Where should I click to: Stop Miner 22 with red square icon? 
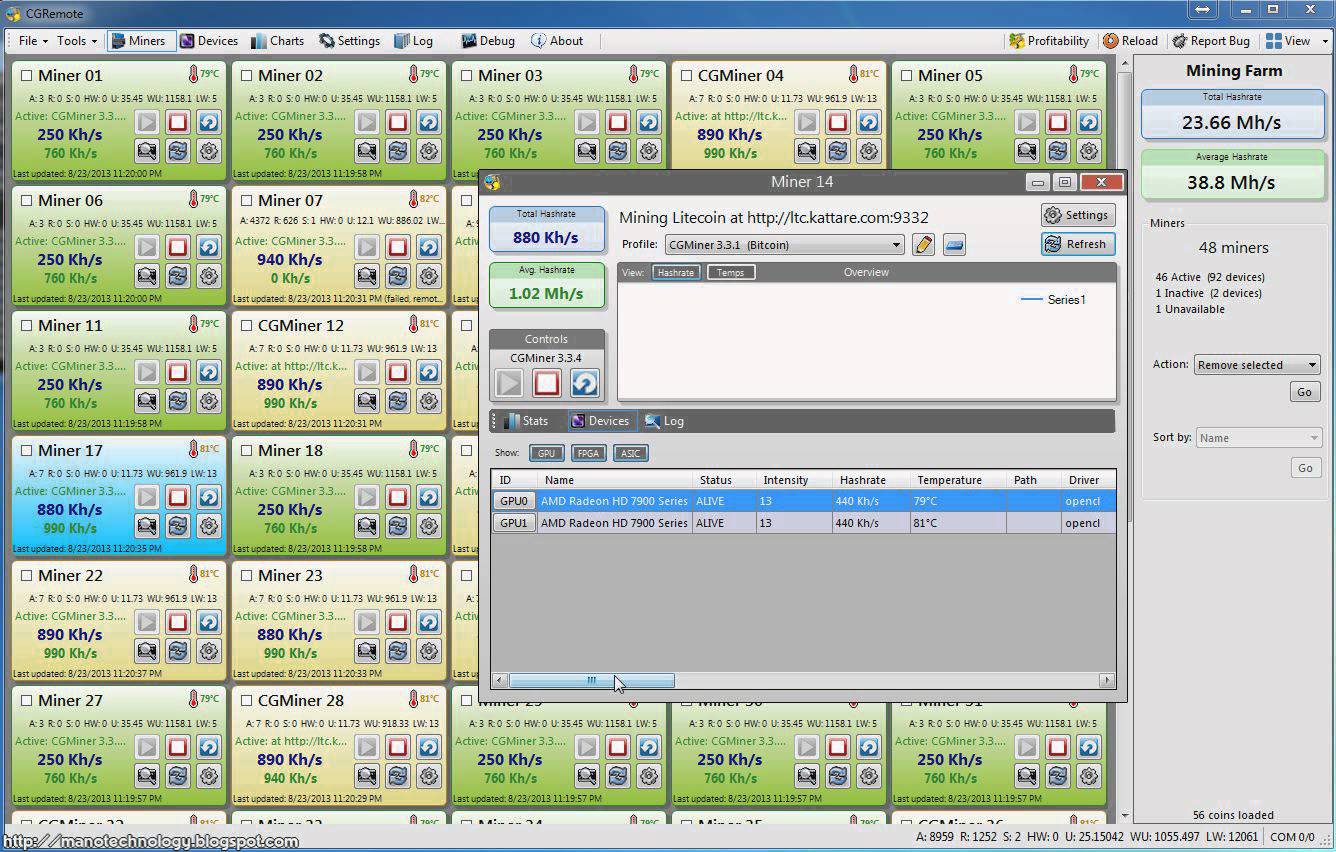[x=178, y=622]
